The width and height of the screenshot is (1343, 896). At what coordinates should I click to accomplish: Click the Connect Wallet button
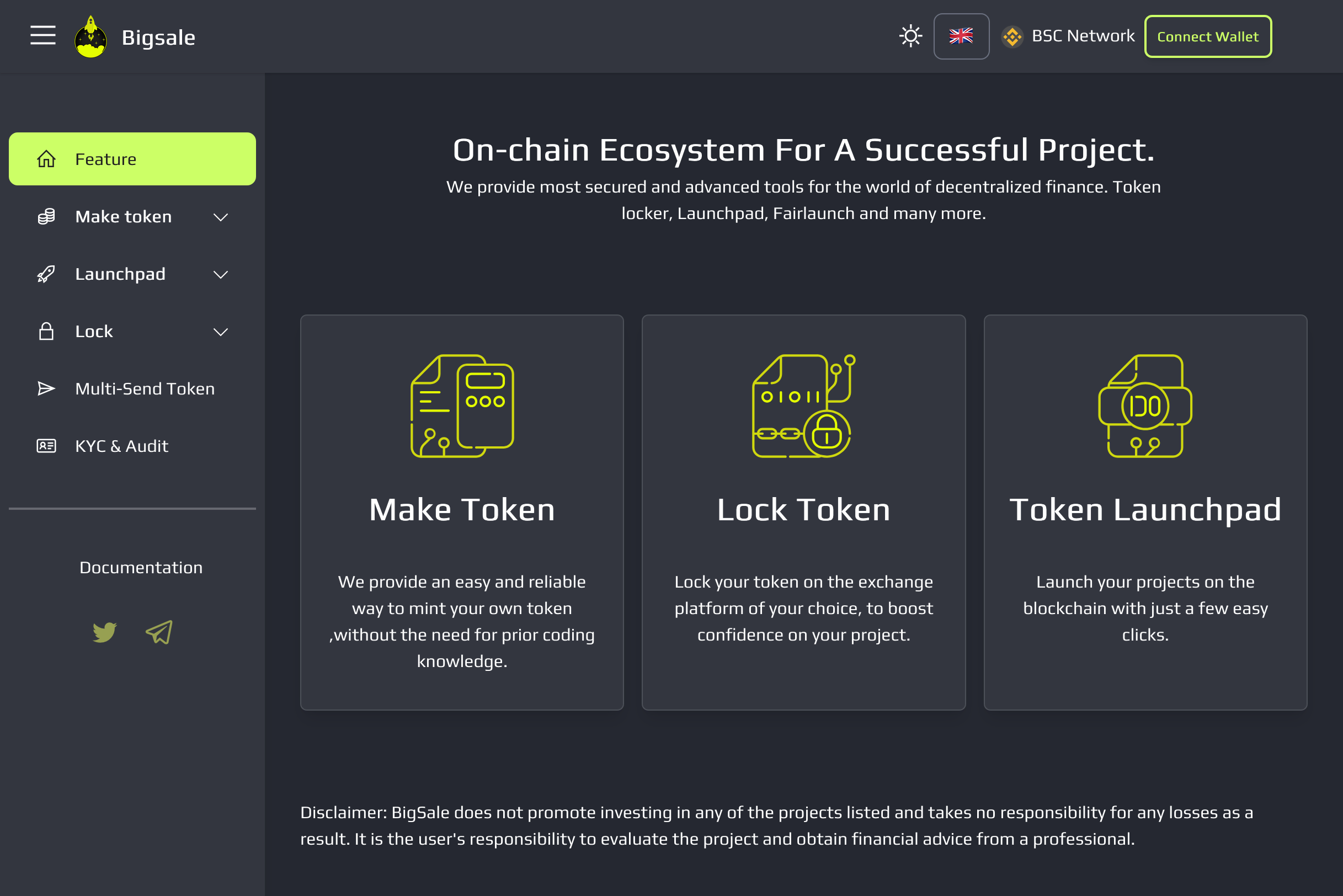point(1208,36)
